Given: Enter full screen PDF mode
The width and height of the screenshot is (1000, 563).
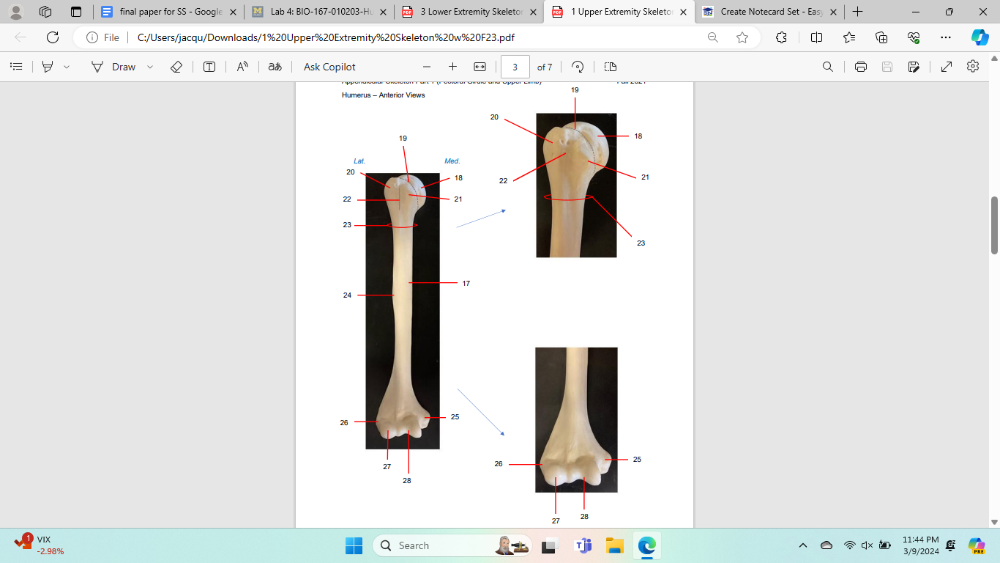Looking at the screenshot, I should click(x=946, y=67).
